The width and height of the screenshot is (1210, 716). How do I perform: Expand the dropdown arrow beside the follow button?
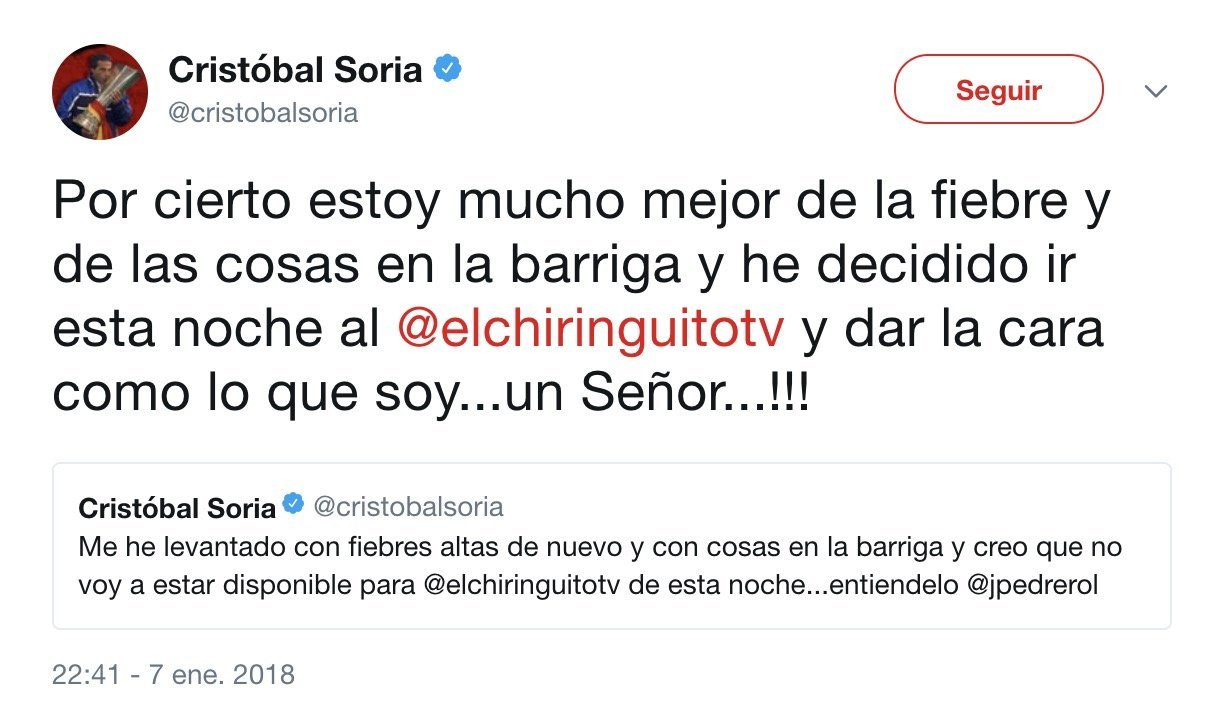coord(1157,88)
